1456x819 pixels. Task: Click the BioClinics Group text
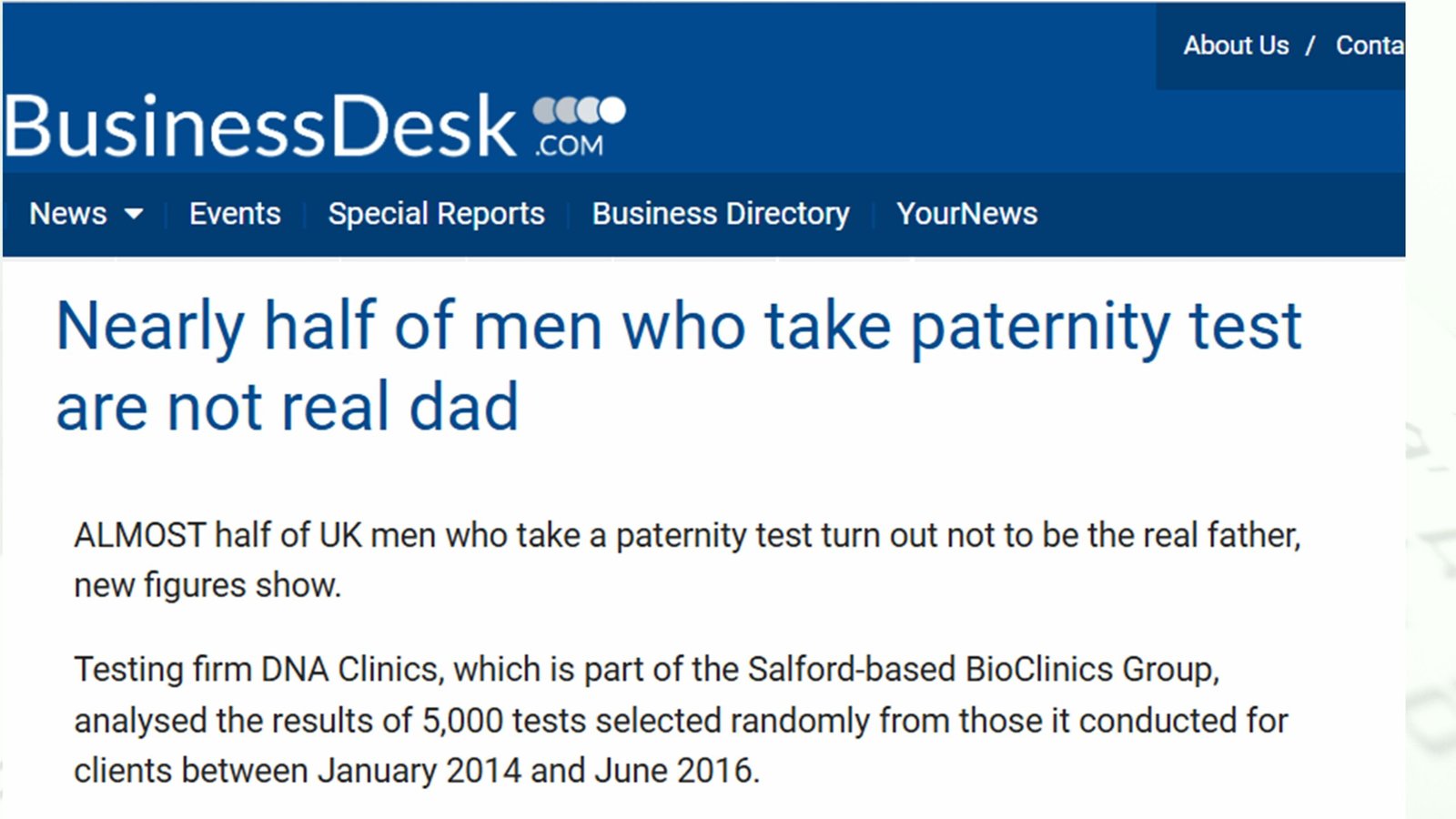point(1090,670)
